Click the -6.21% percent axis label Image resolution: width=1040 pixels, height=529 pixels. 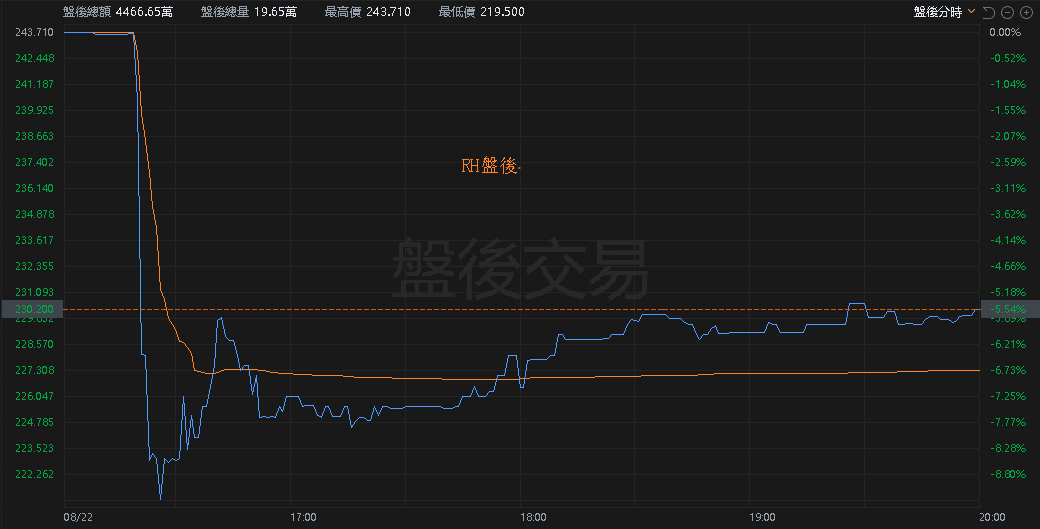[1008, 345]
